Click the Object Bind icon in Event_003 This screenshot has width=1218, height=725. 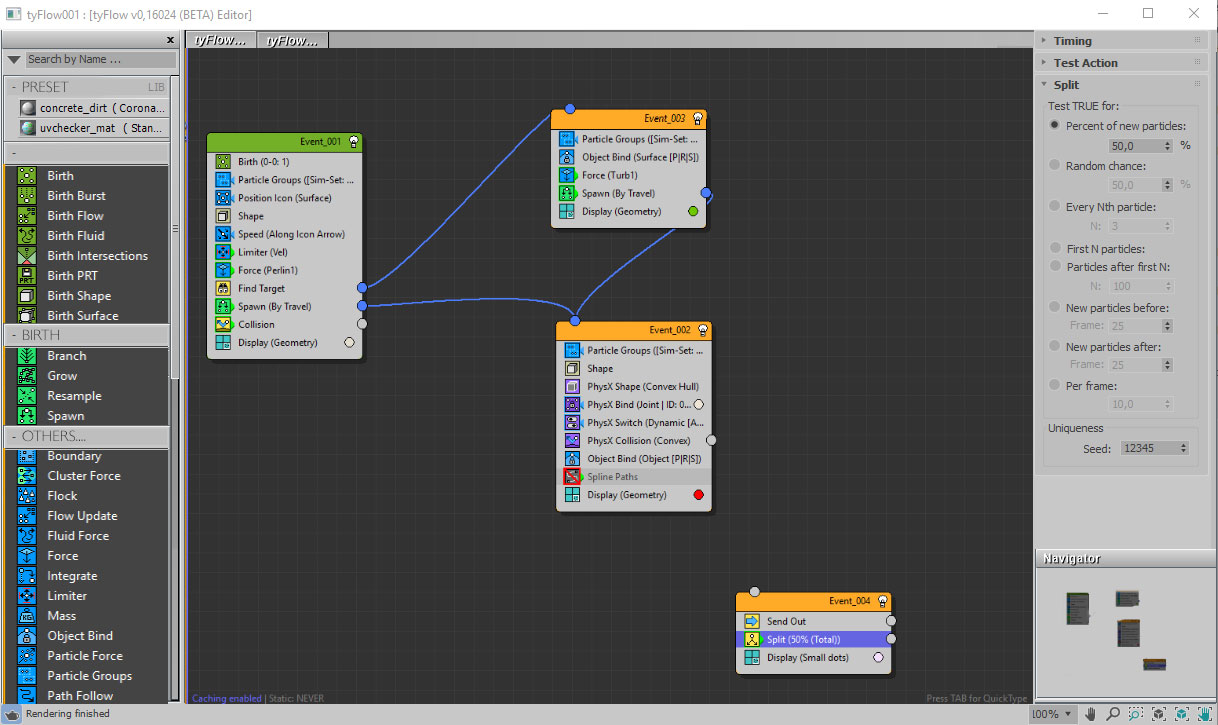[x=568, y=157]
